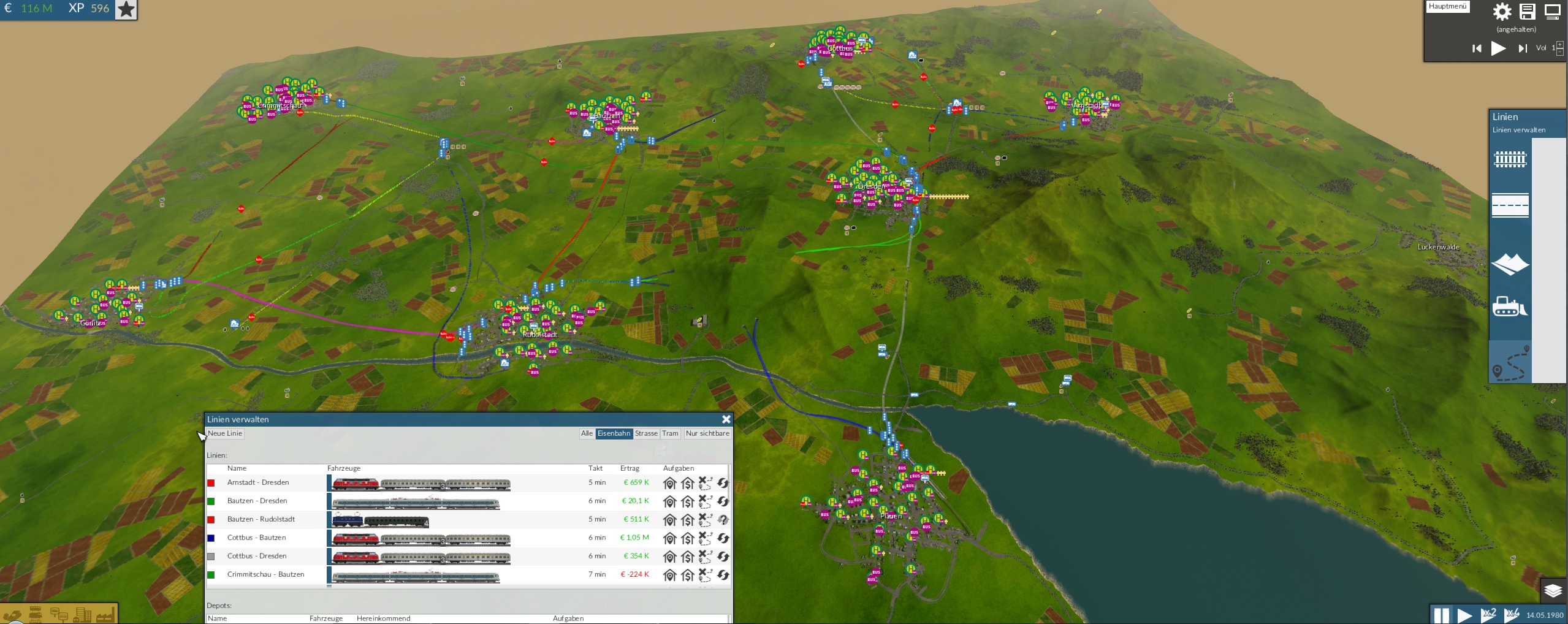Open the map layers icon

coord(1553,590)
